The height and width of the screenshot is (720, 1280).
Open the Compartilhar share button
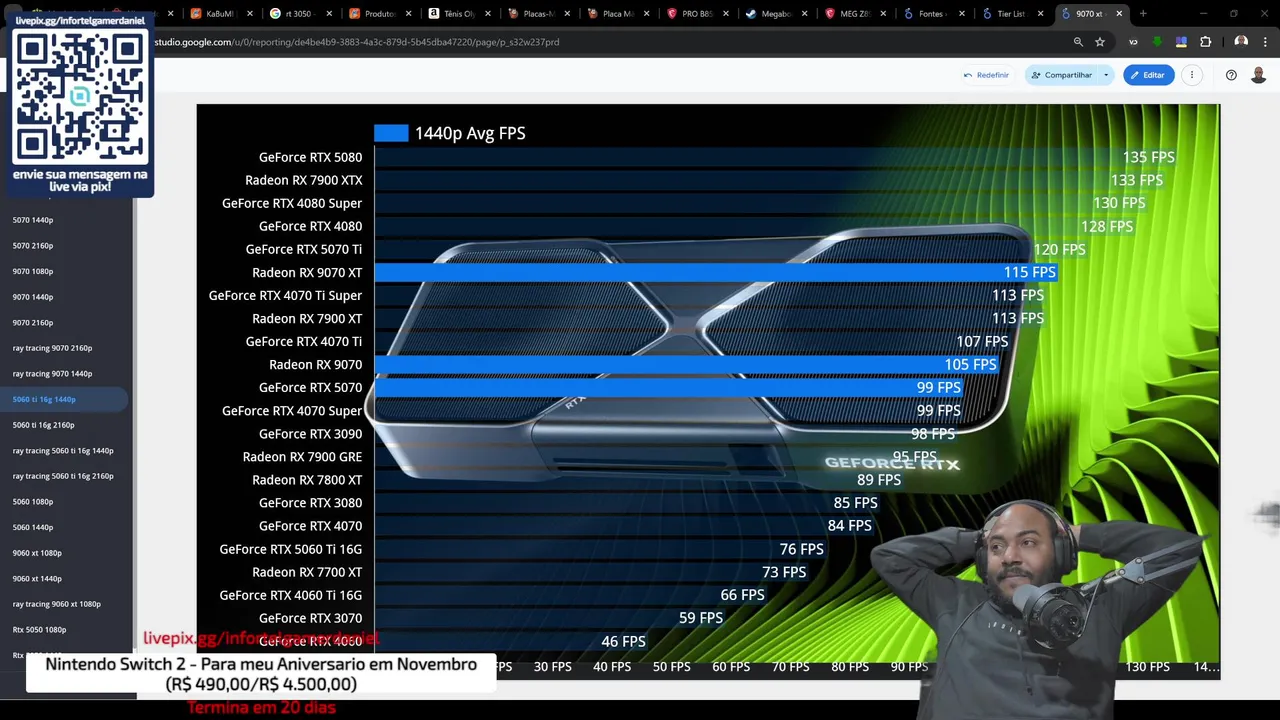click(x=1062, y=75)
